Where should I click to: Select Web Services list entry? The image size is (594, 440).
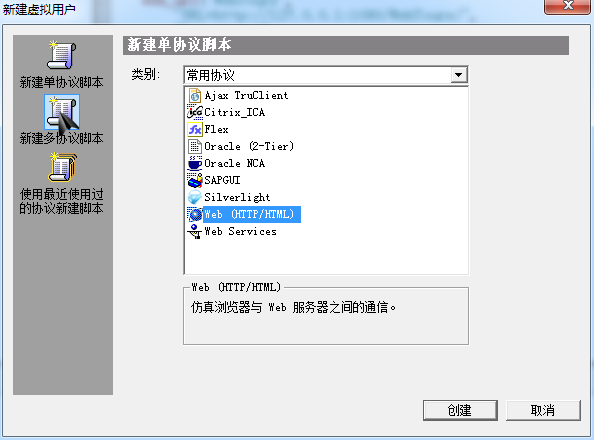(241, 232)
